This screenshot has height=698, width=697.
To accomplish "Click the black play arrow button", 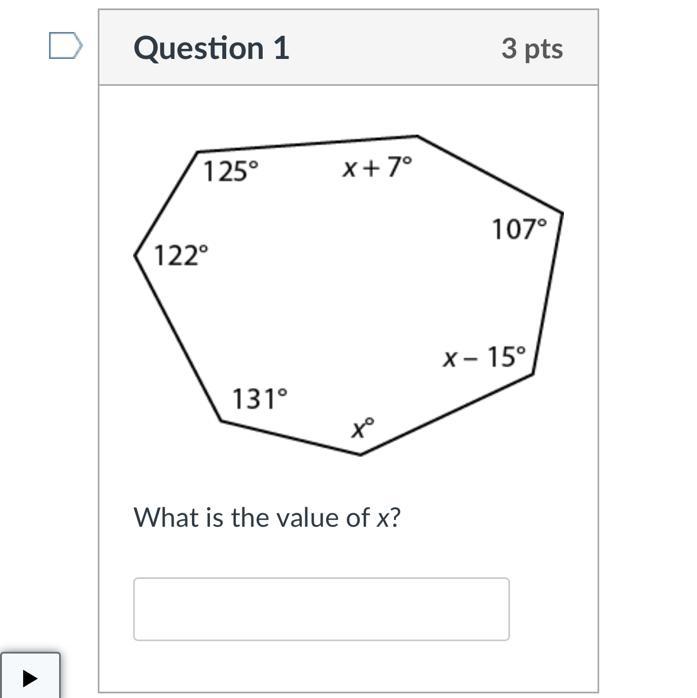I will pos(30,677).
